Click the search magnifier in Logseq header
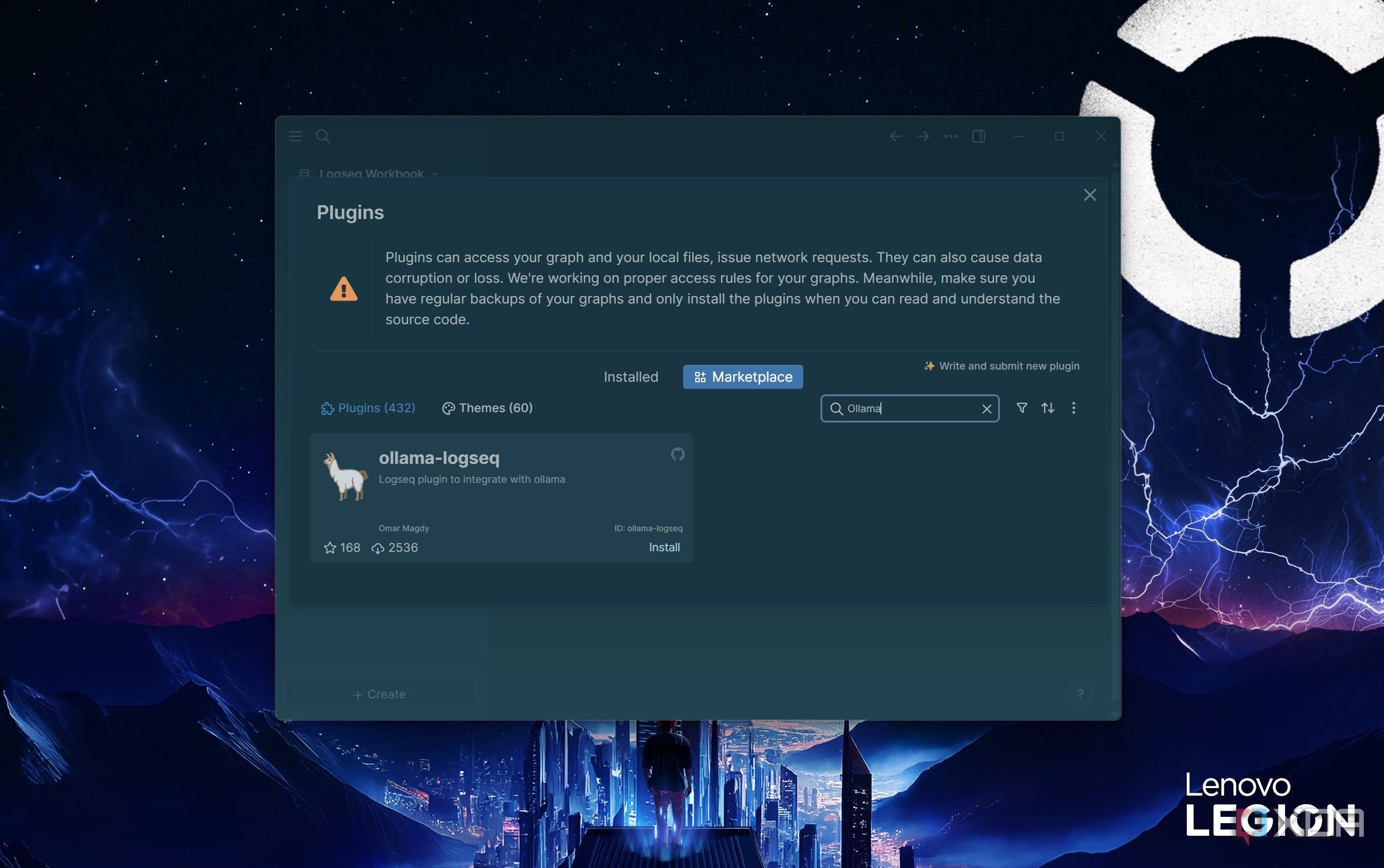Image resolution: width=1384 pixels, height=868 pixels. pos(323,136)
